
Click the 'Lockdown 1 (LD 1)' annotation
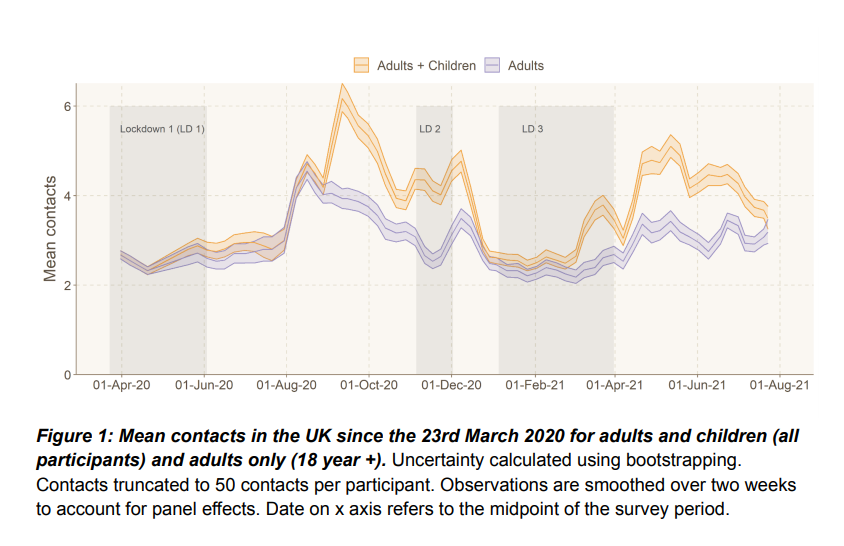point(162,129)
